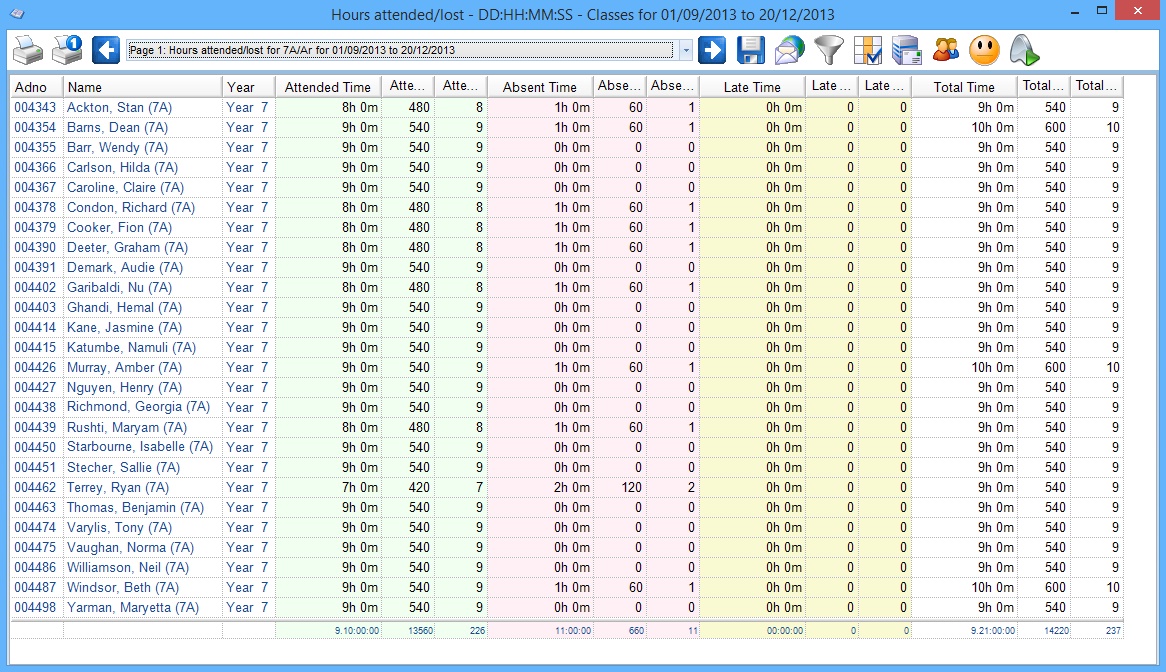This screenshot has width=1166, height=672.
Task: Open student Terrey, Ryan (7A)
Action: pyautogui.click(x=117, y=488)
